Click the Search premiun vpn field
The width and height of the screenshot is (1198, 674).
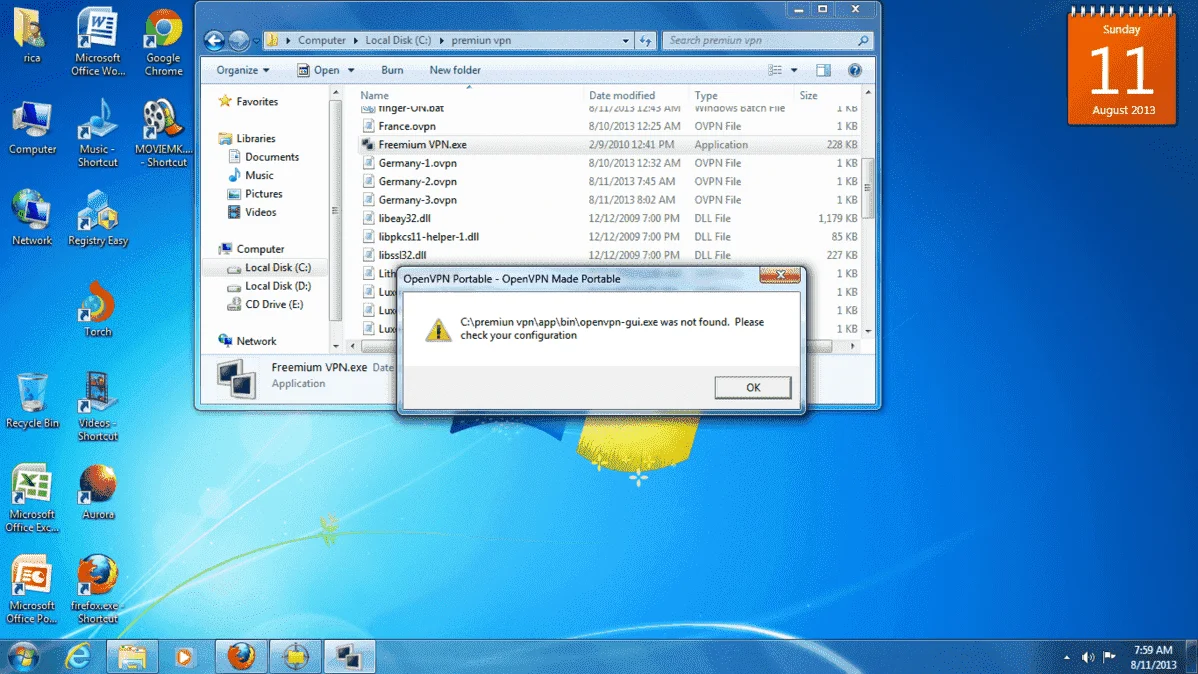[767, 41]
